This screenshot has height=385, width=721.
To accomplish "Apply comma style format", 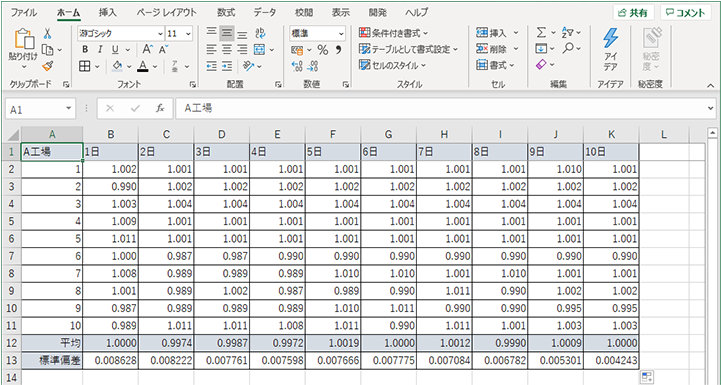I will click(338, 49).
